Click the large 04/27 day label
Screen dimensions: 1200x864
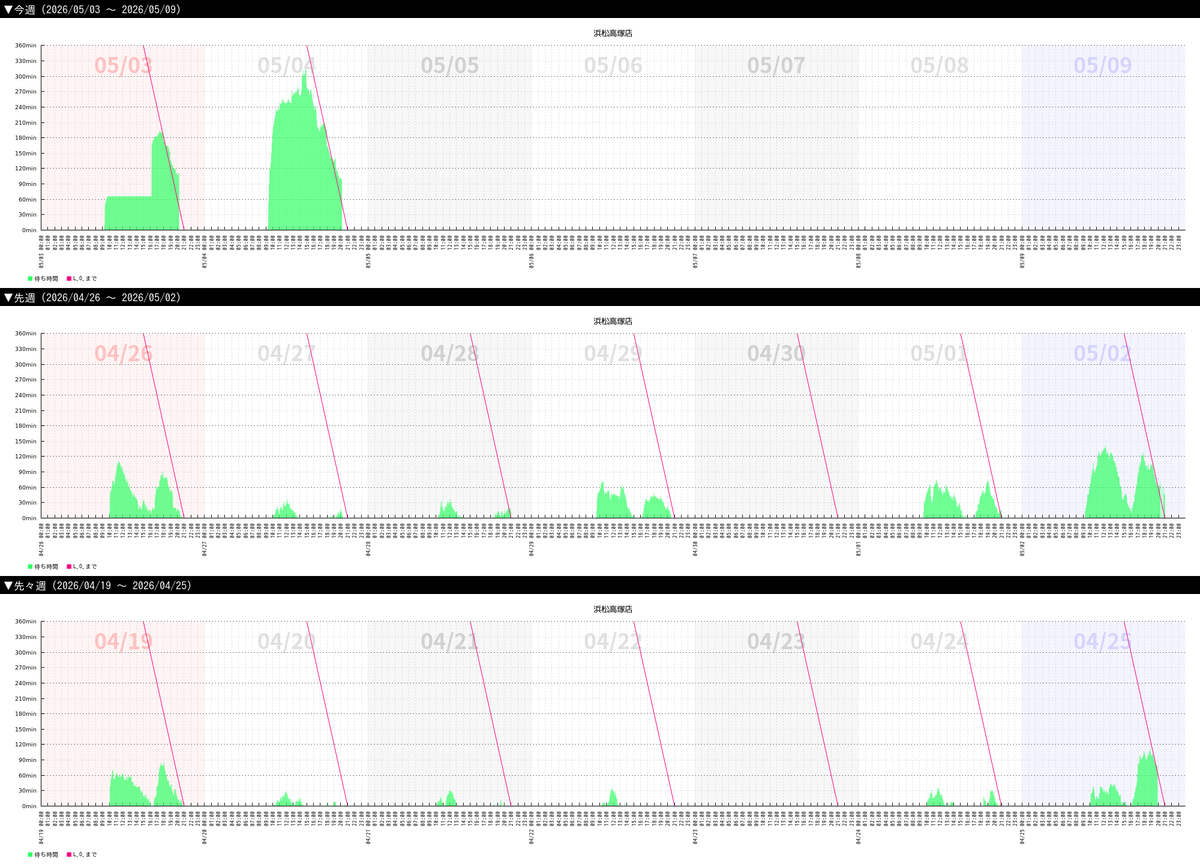click(x=287, y=354)
